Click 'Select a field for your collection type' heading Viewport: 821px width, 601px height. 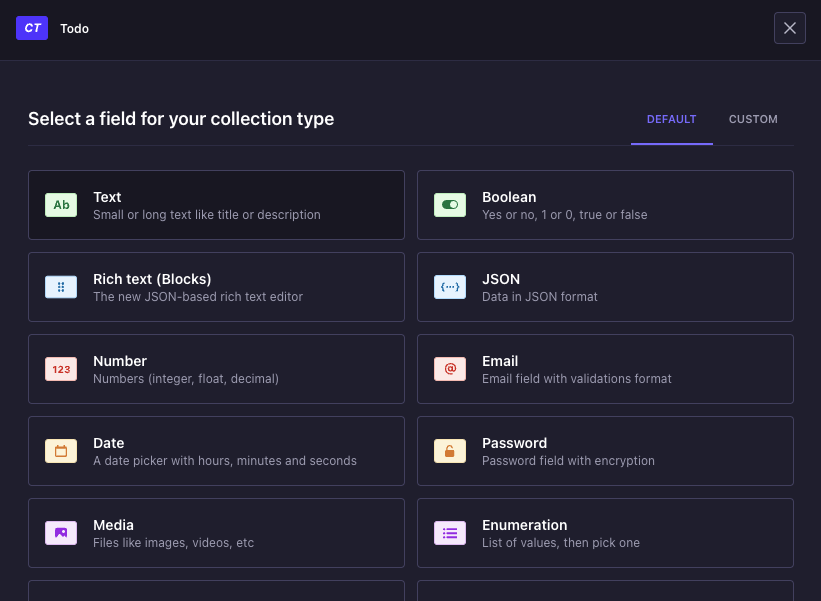pyautogui.click(x=181, y=119)
